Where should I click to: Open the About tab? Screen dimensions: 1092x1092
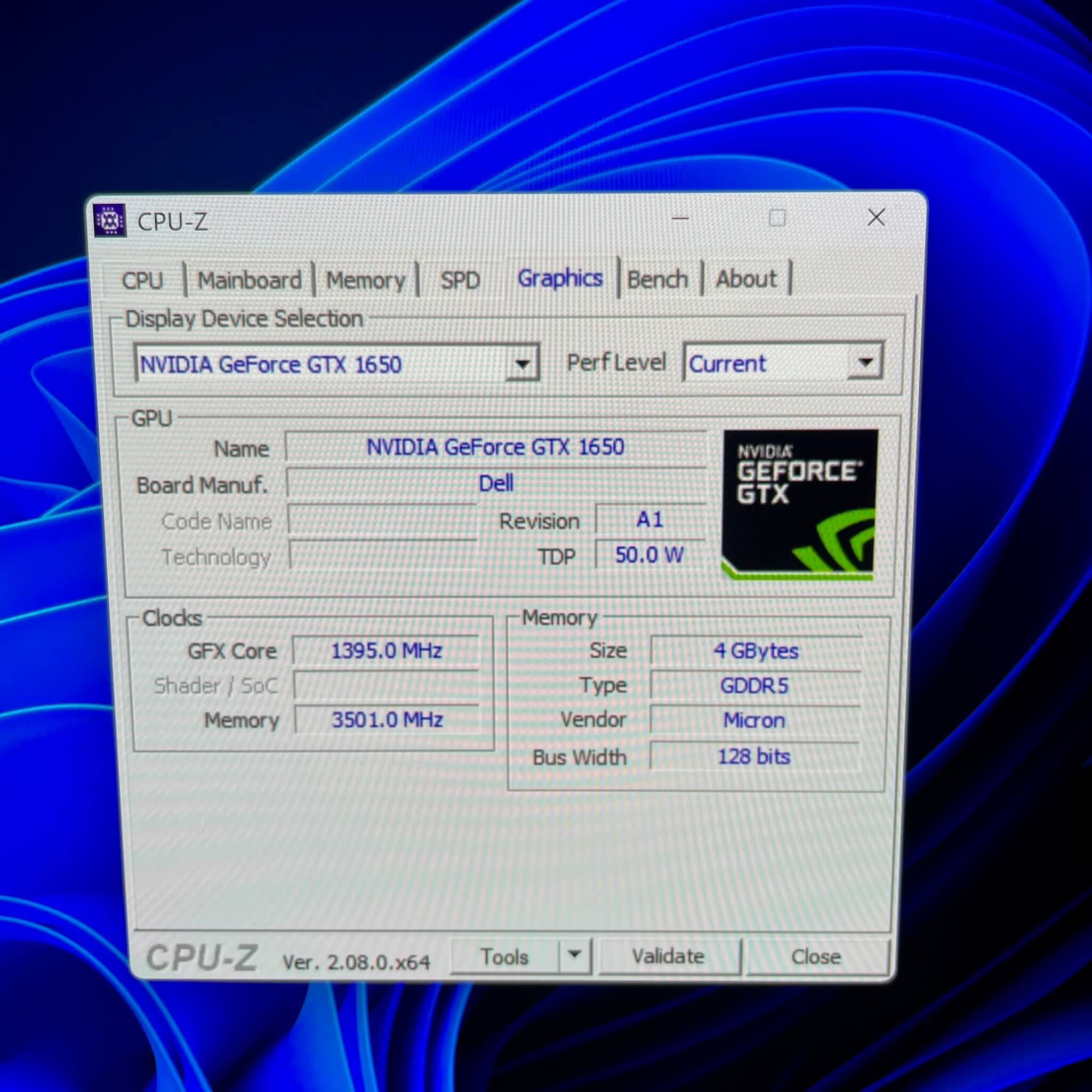click(746, 279)
